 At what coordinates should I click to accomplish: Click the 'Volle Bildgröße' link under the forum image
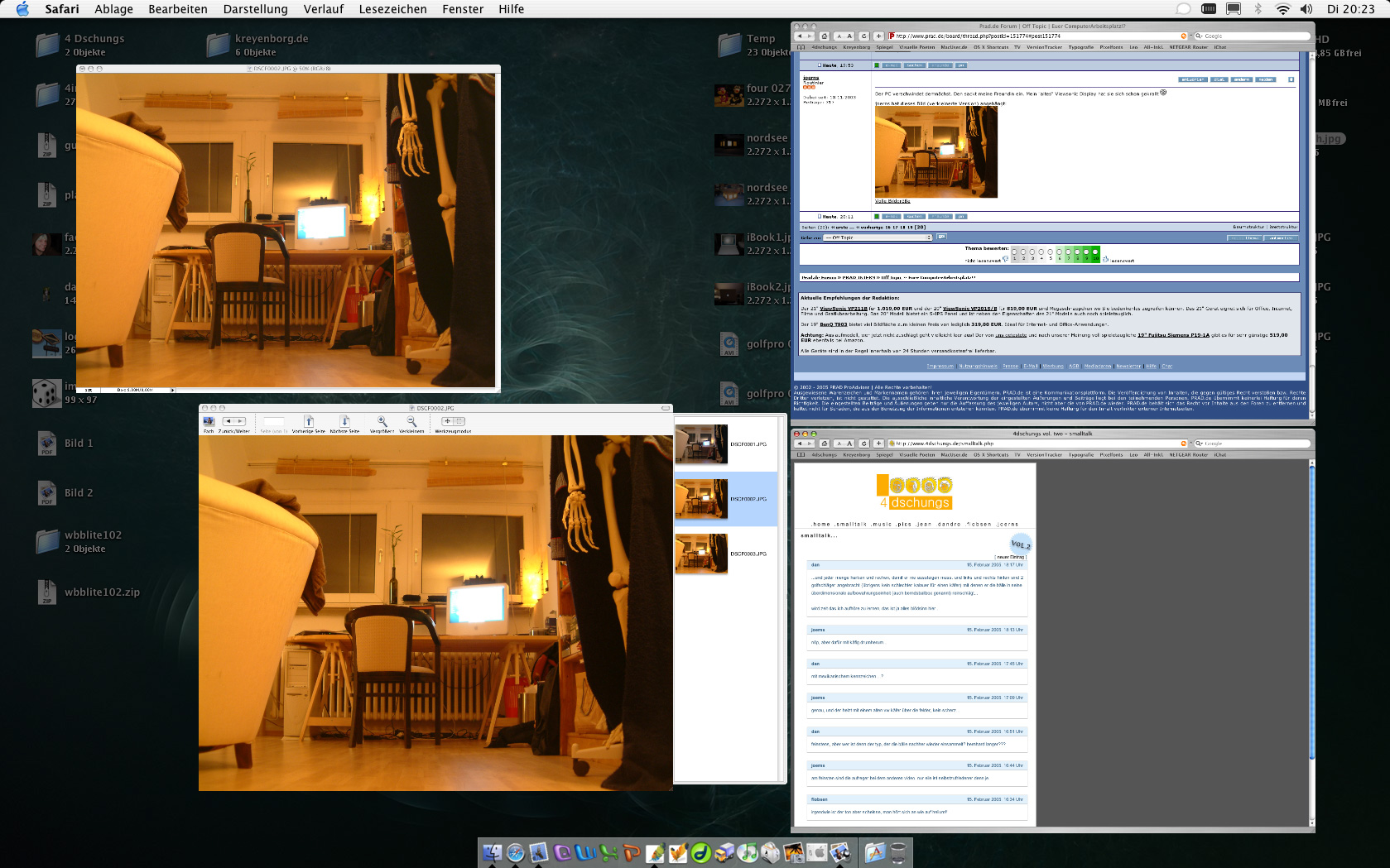pyautogui.click(x=892, y=201)
